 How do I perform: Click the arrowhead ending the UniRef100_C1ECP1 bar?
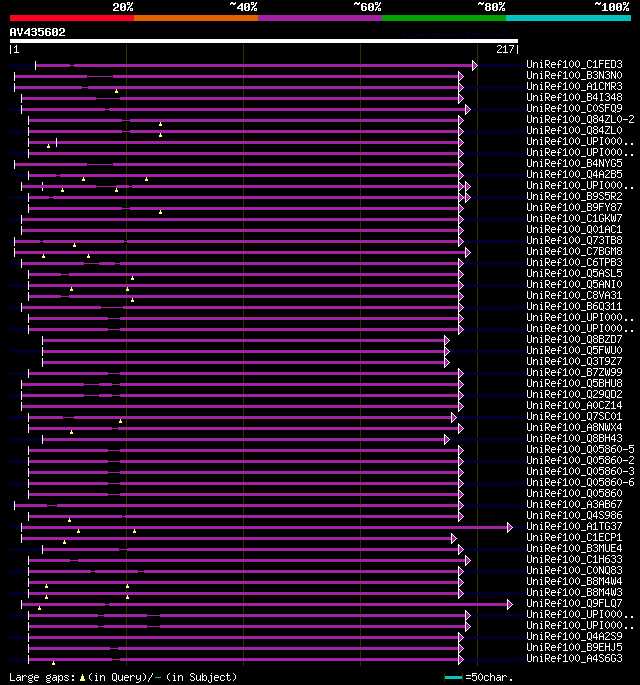(454, 538)
